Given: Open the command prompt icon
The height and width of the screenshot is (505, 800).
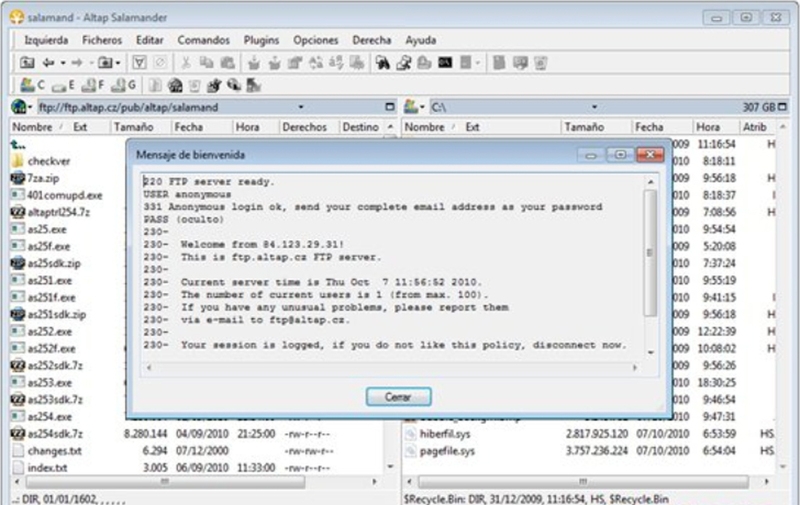Looking at the screenshot, I should 445,63.
